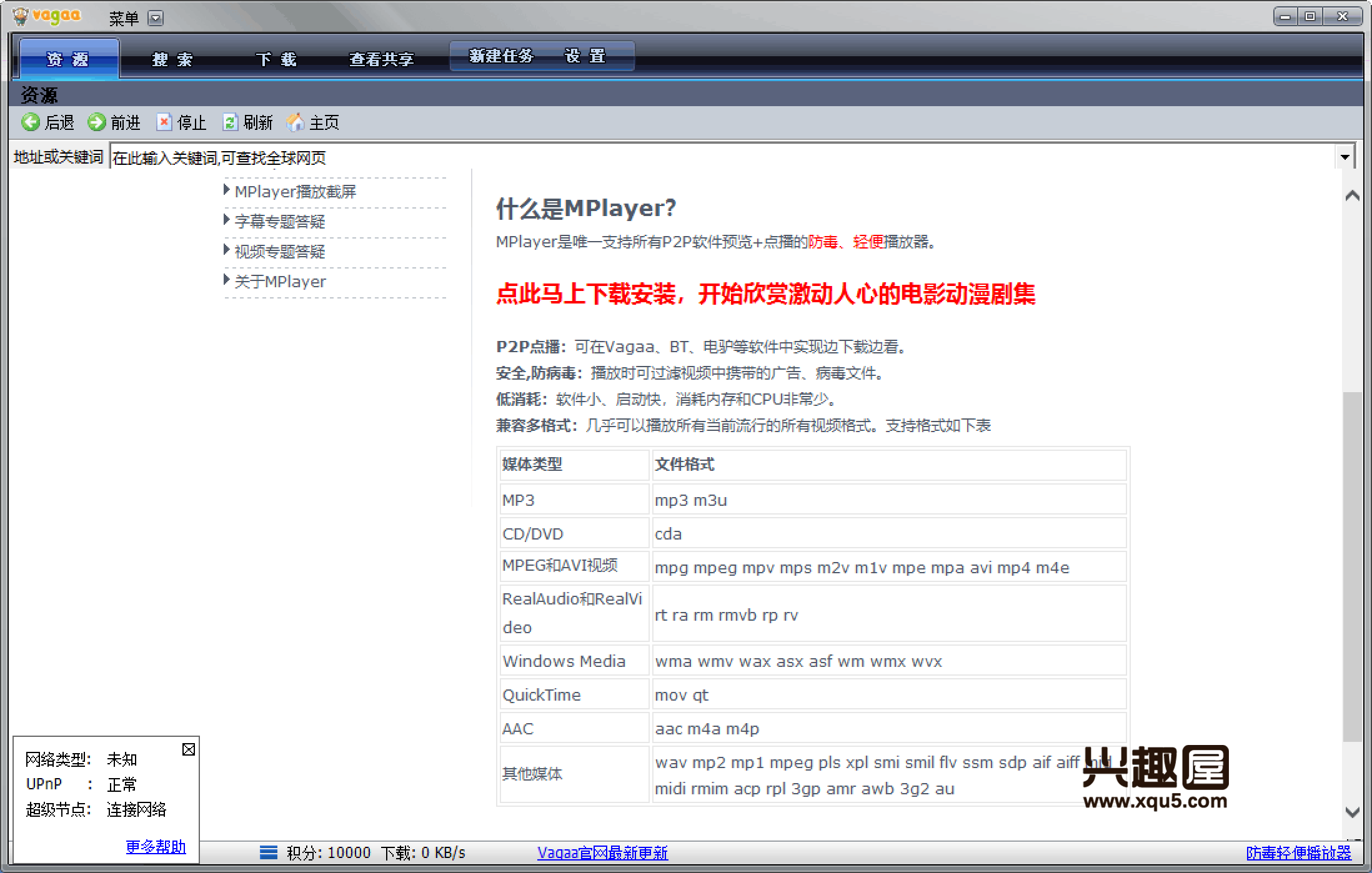Click the 积分: 10000 status text
The height and width of the screenshot is (873, 1372).
click(329, 853)
